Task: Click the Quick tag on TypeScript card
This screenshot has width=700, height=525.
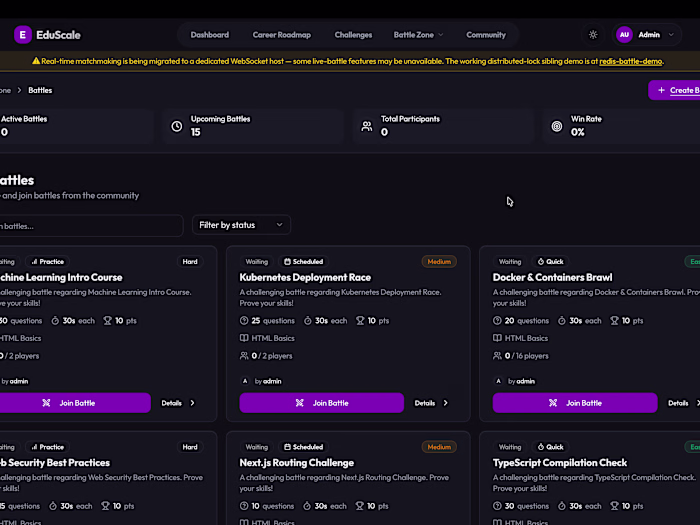Action: pos(550,447)
